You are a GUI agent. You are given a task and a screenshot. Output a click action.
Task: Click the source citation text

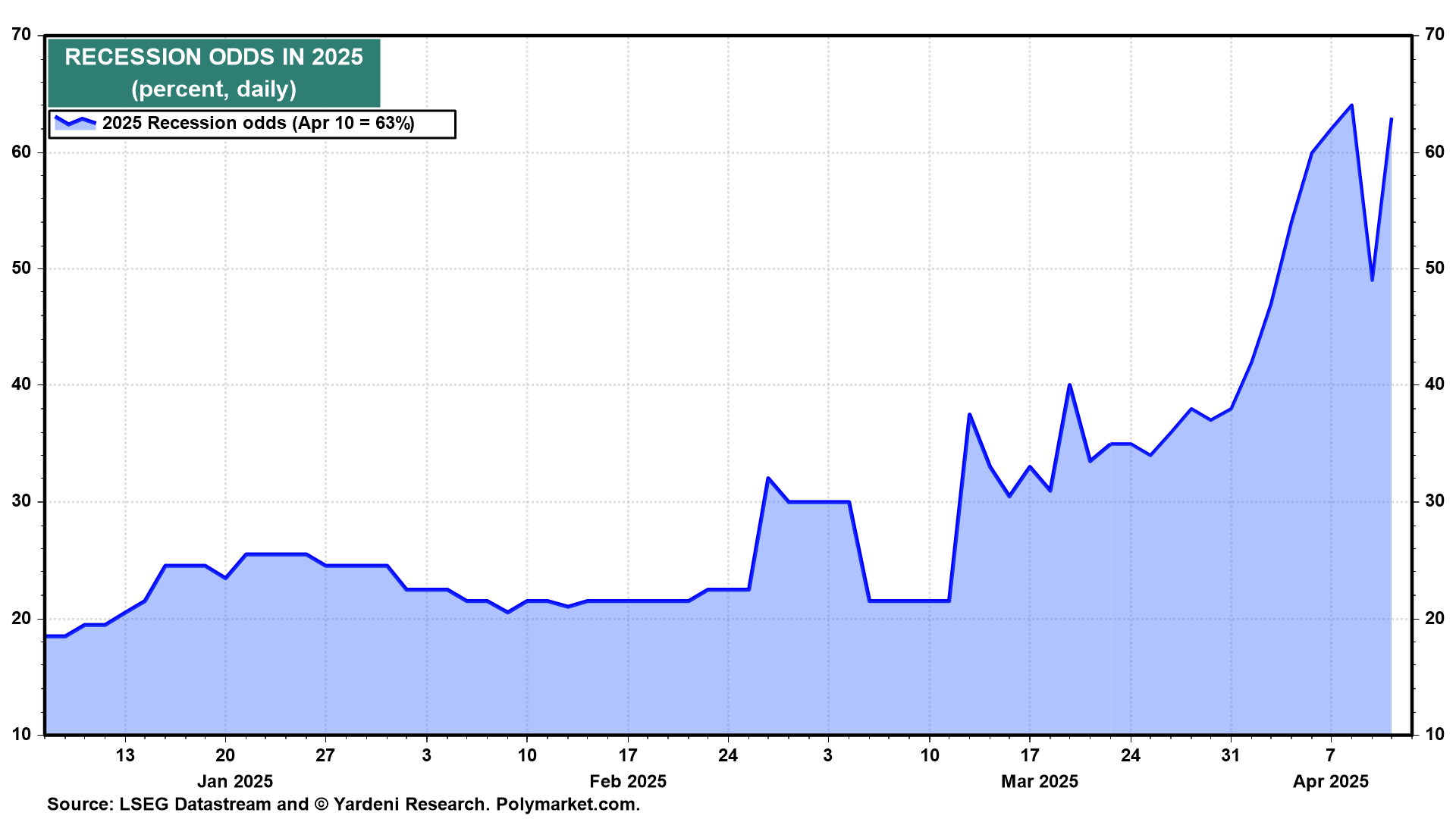pyautogui.click(x=344, y=804)
